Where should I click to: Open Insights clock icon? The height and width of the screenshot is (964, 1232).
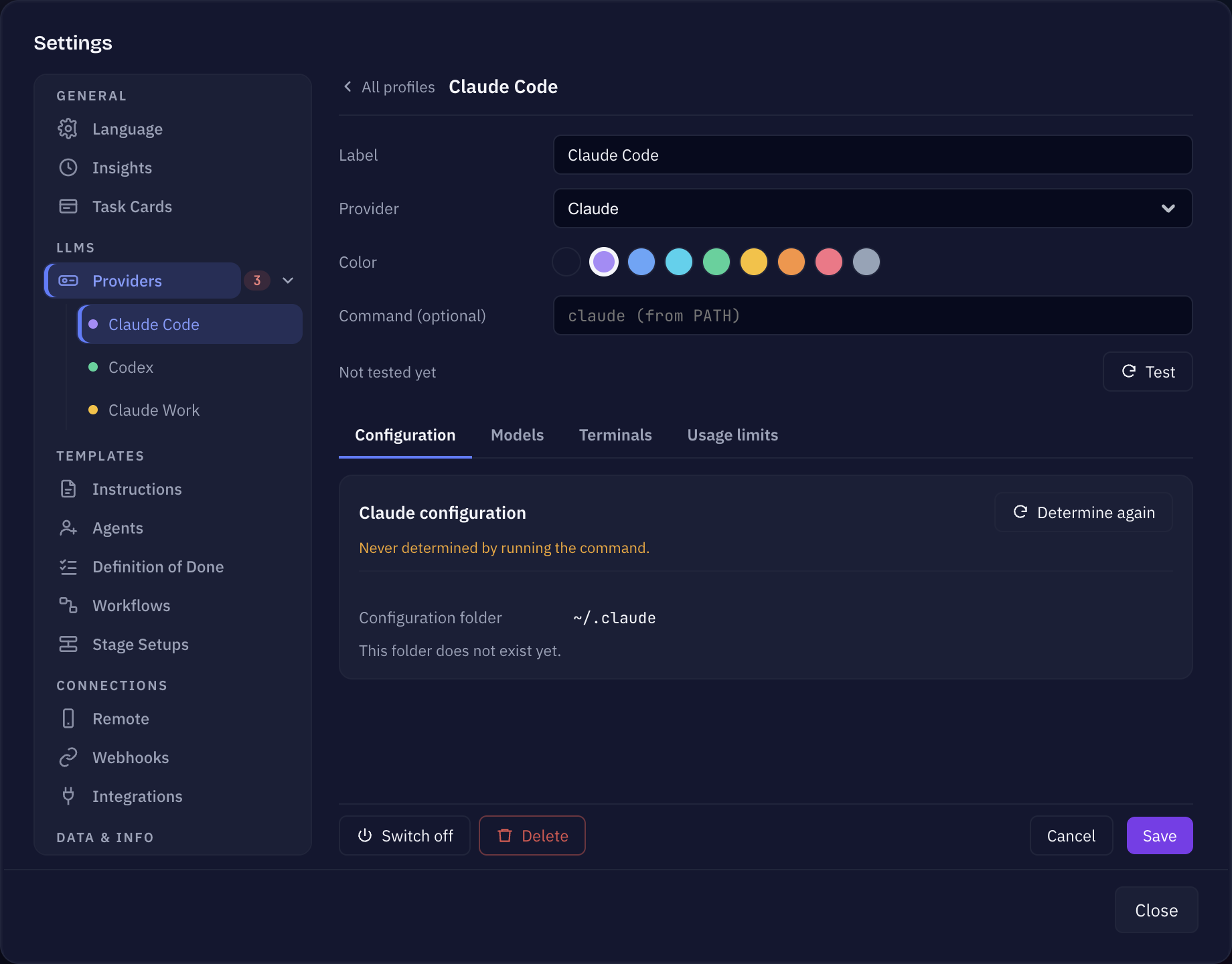[x=68, y=167]
